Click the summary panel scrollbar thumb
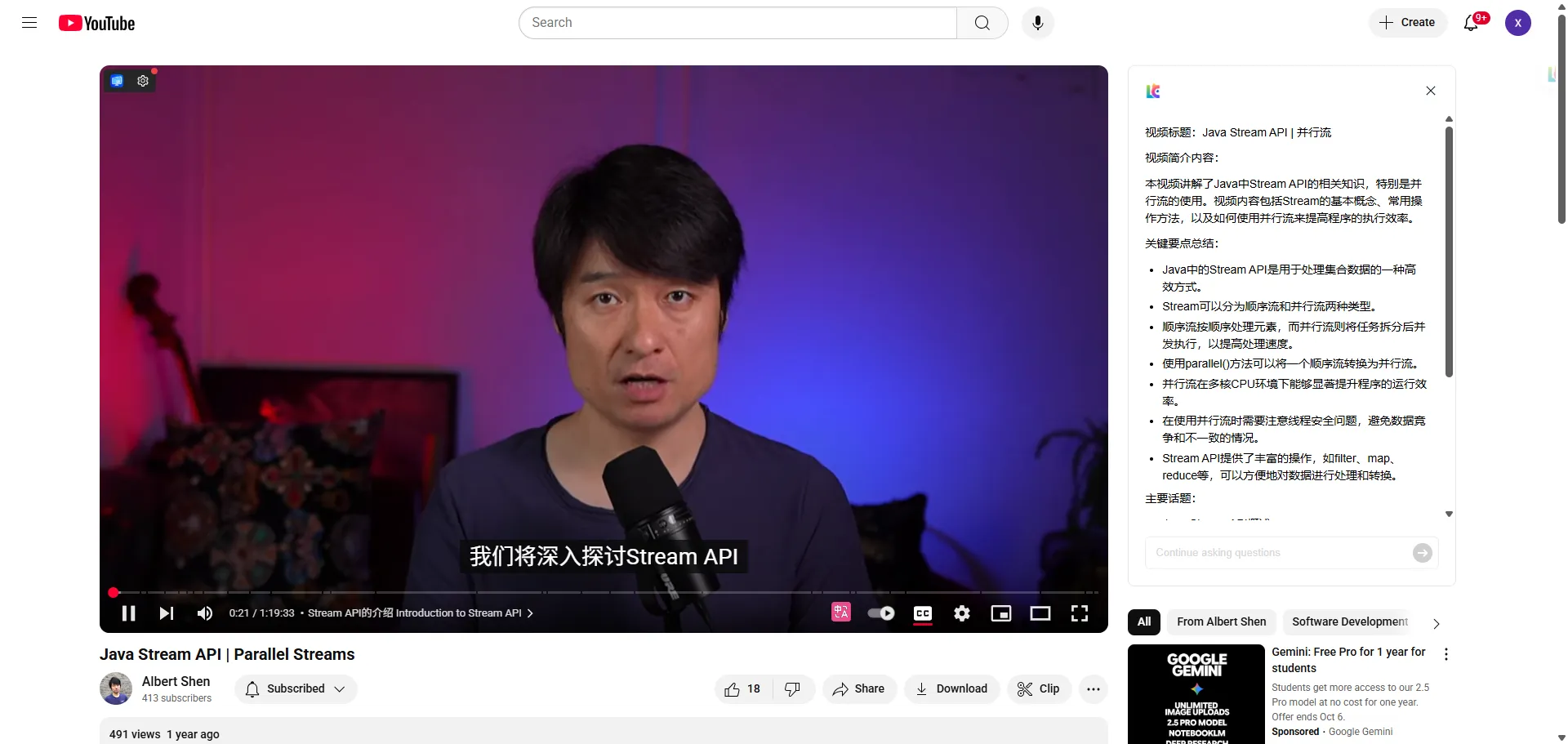 click(x=1449, y=252)
